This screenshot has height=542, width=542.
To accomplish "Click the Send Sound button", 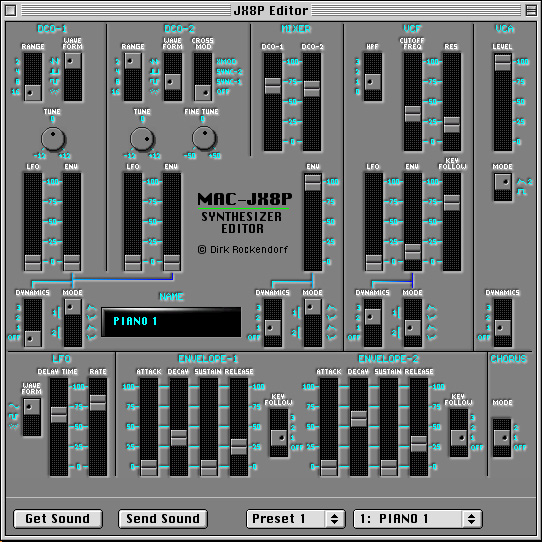I will (x=163, y=518).
